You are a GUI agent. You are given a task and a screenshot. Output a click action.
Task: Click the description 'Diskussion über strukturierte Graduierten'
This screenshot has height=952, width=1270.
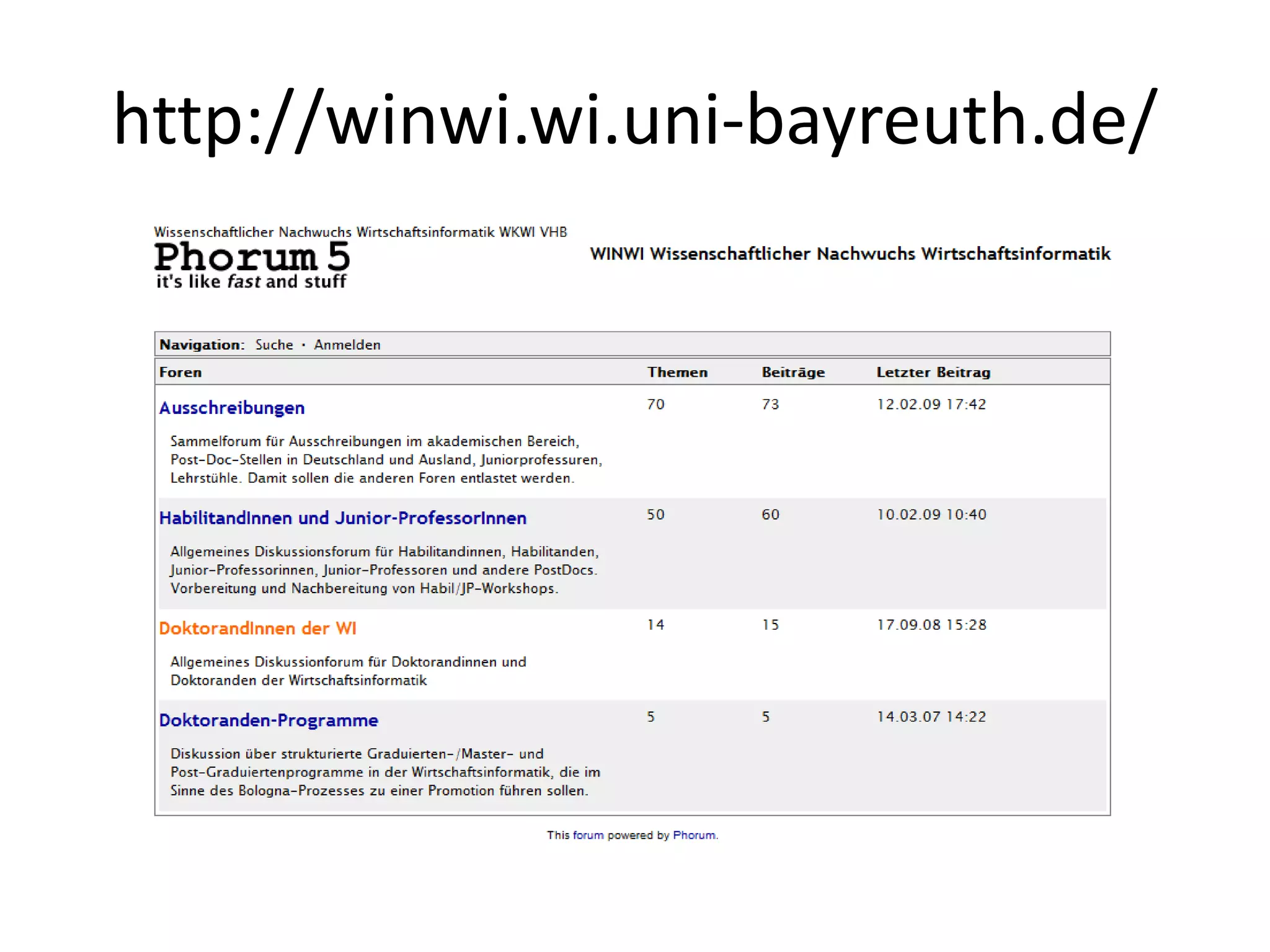pyautogui.click(x=385, y=772)
